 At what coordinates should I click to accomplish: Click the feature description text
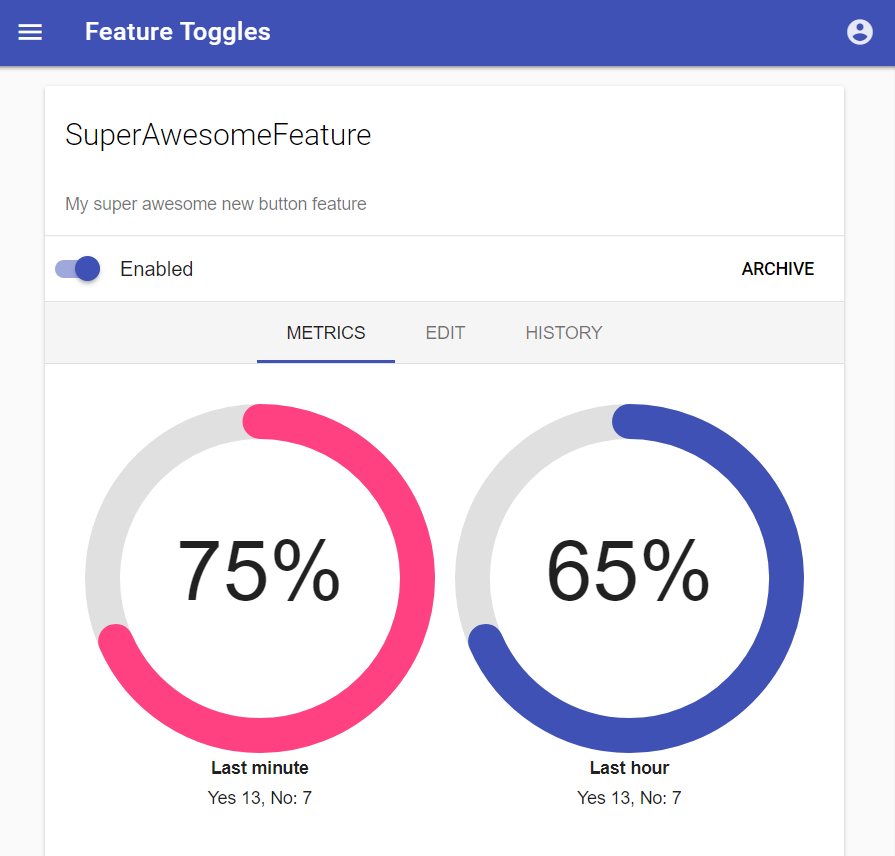[216, 204]
